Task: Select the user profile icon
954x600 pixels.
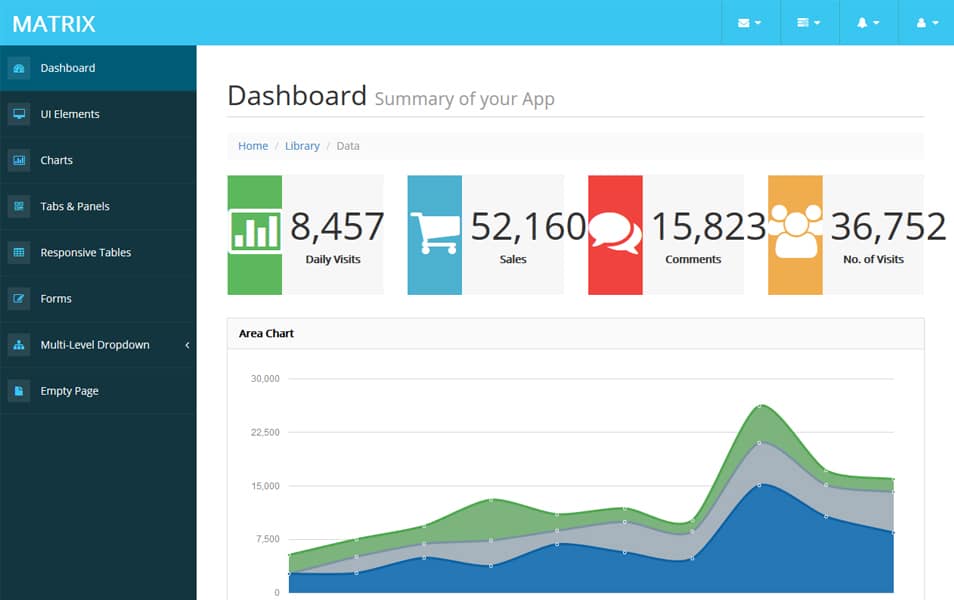Action: pos(922,22)
